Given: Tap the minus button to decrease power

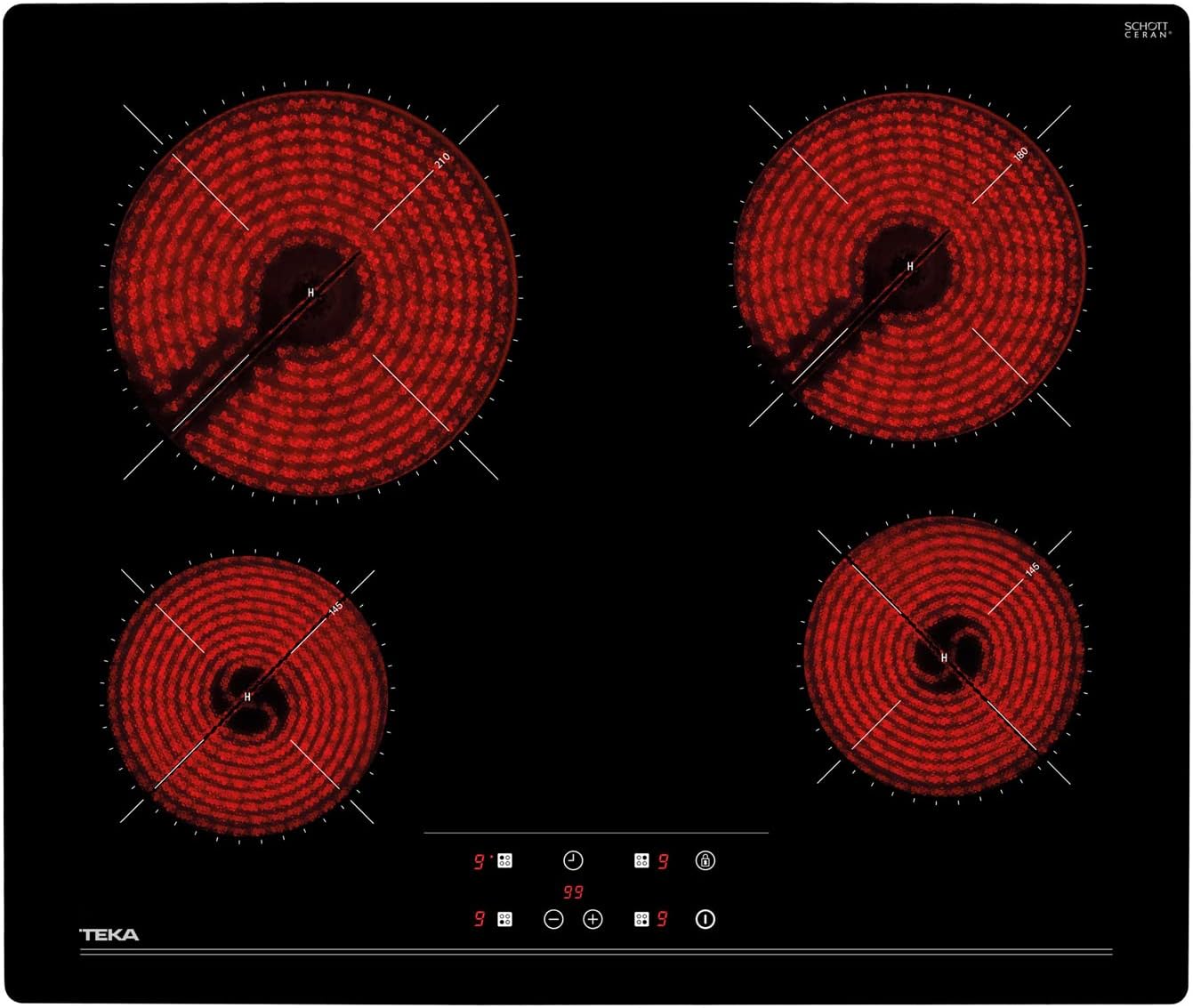Looking at the screenshot, I should pos(553,919).
